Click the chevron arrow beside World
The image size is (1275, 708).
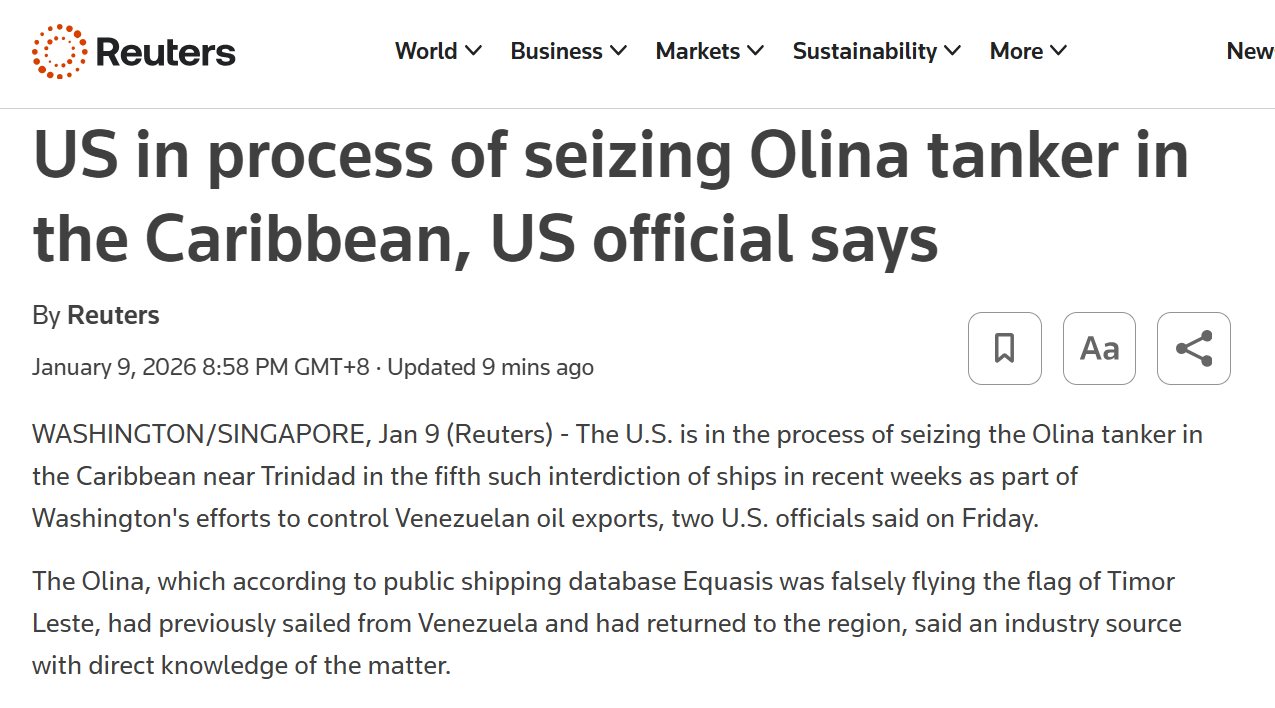pyautogui.click(x=473, y=51)
